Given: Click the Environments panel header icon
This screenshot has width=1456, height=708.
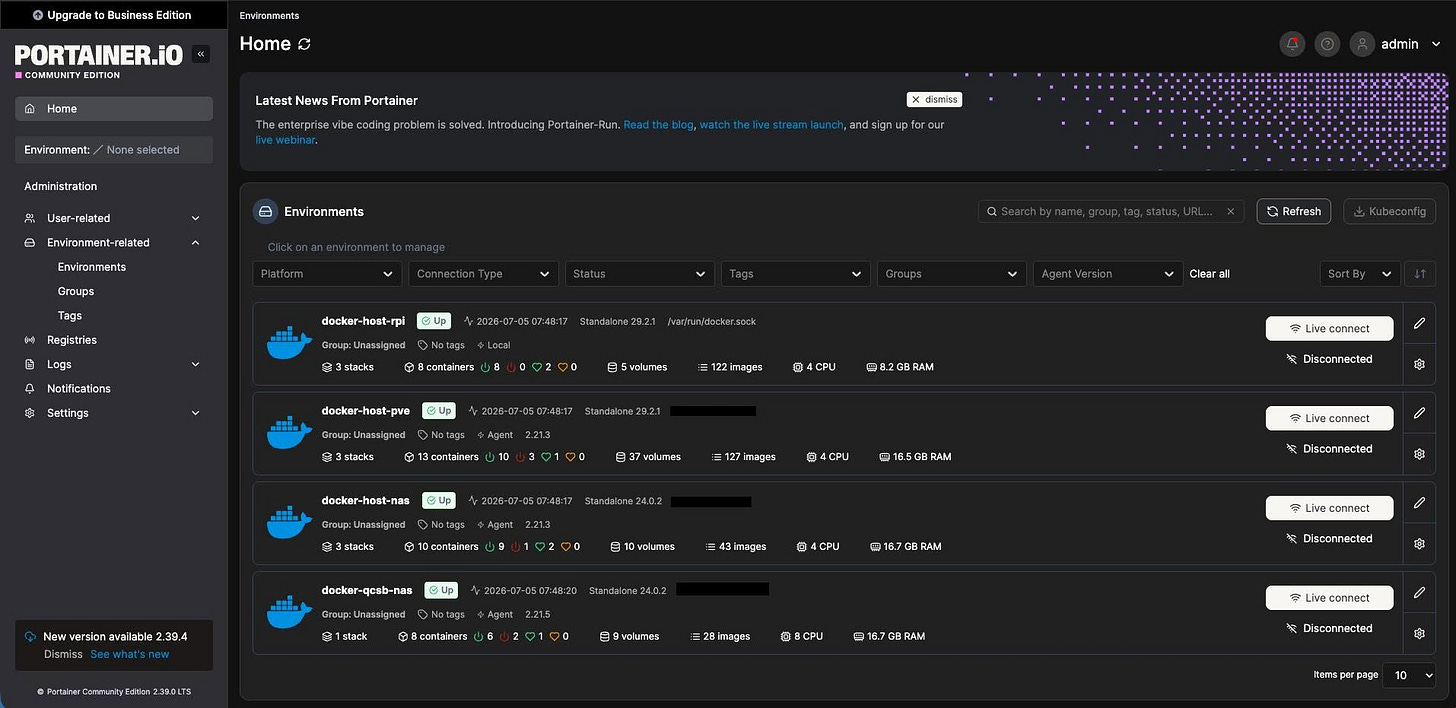Looking at the screenshot, I should click(x=265, y=211).
